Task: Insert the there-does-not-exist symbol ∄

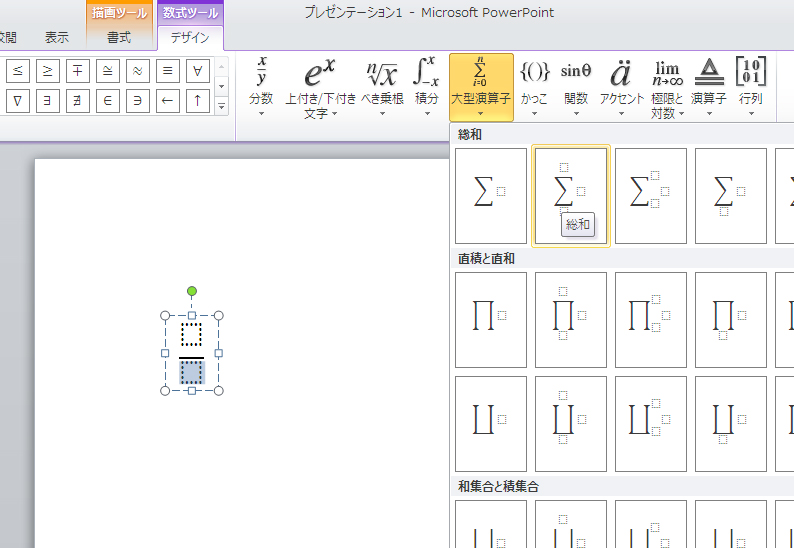Action: (77, 101)
